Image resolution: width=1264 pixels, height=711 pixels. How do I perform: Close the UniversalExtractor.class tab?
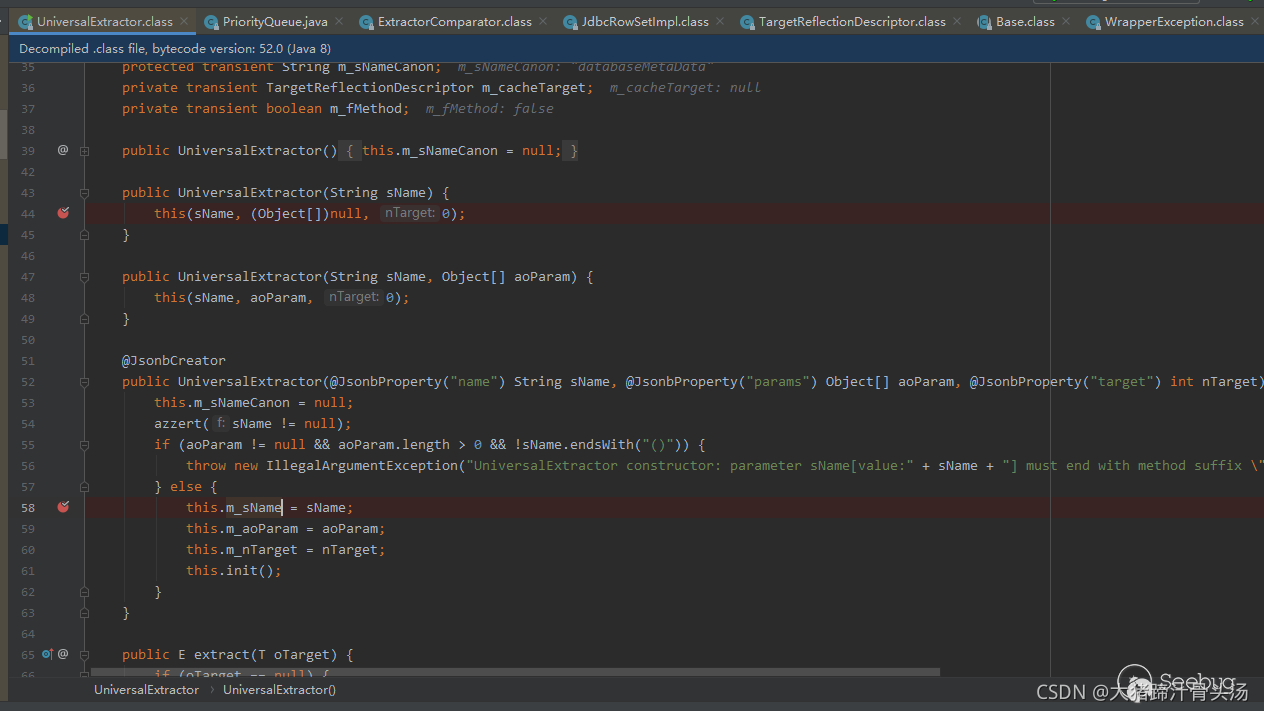coord(184,21)
